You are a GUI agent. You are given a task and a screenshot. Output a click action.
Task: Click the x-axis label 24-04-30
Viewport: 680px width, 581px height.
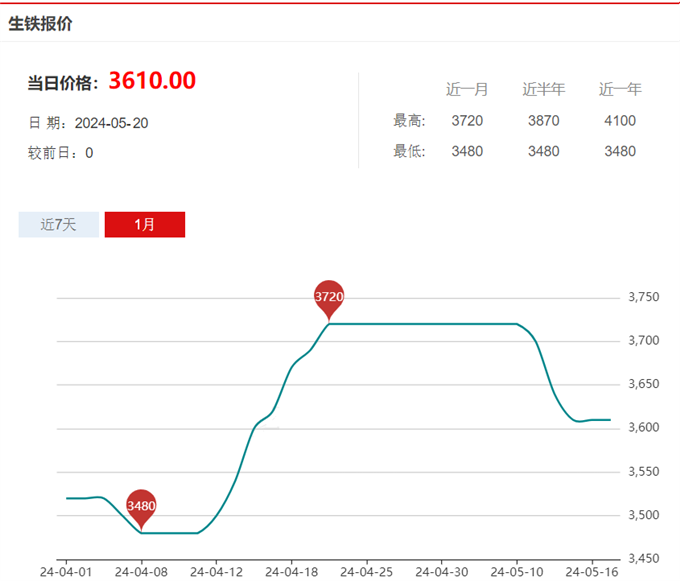442,572
